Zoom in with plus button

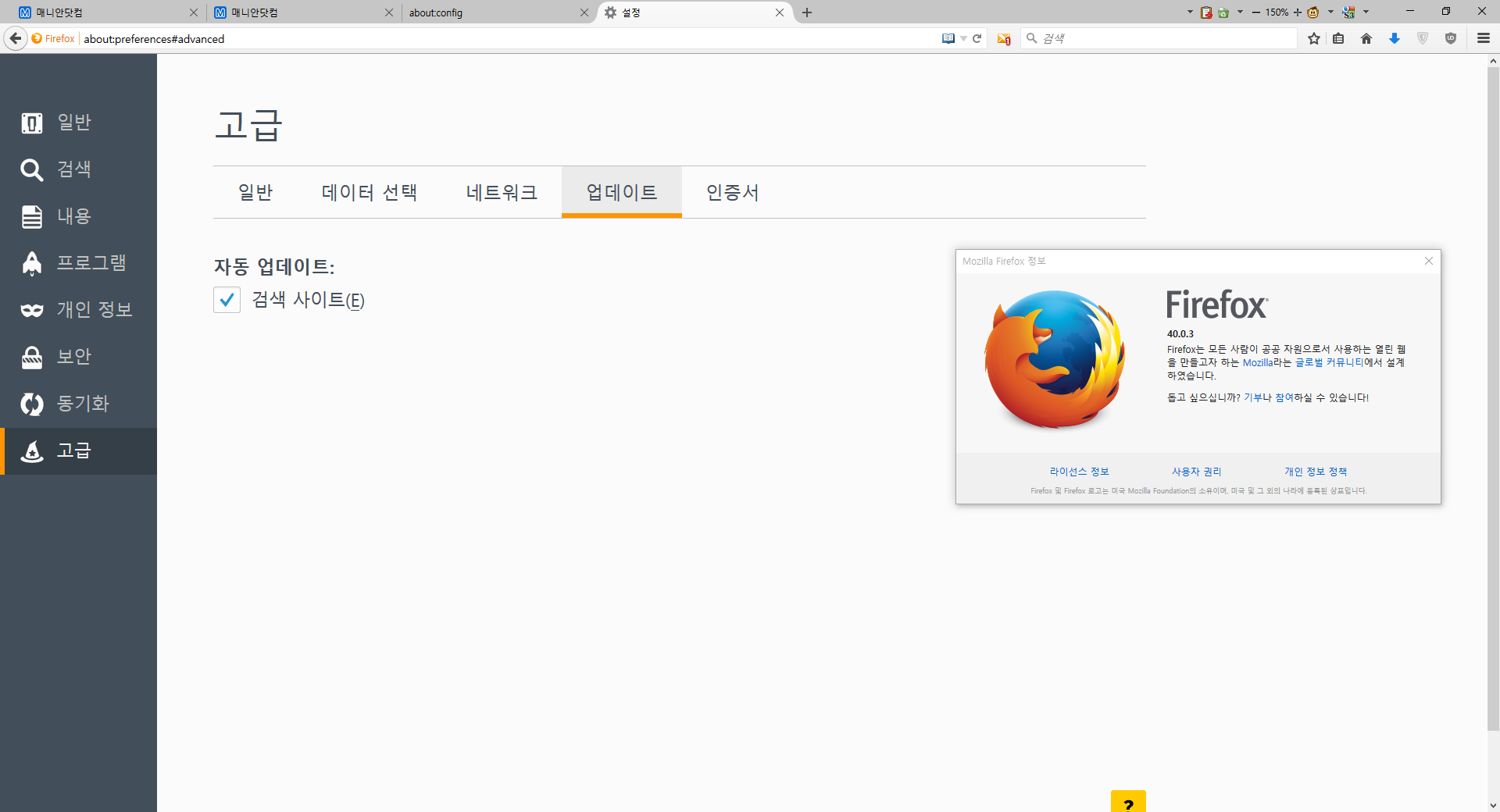pyautogui.click(x=1298, y=12)
